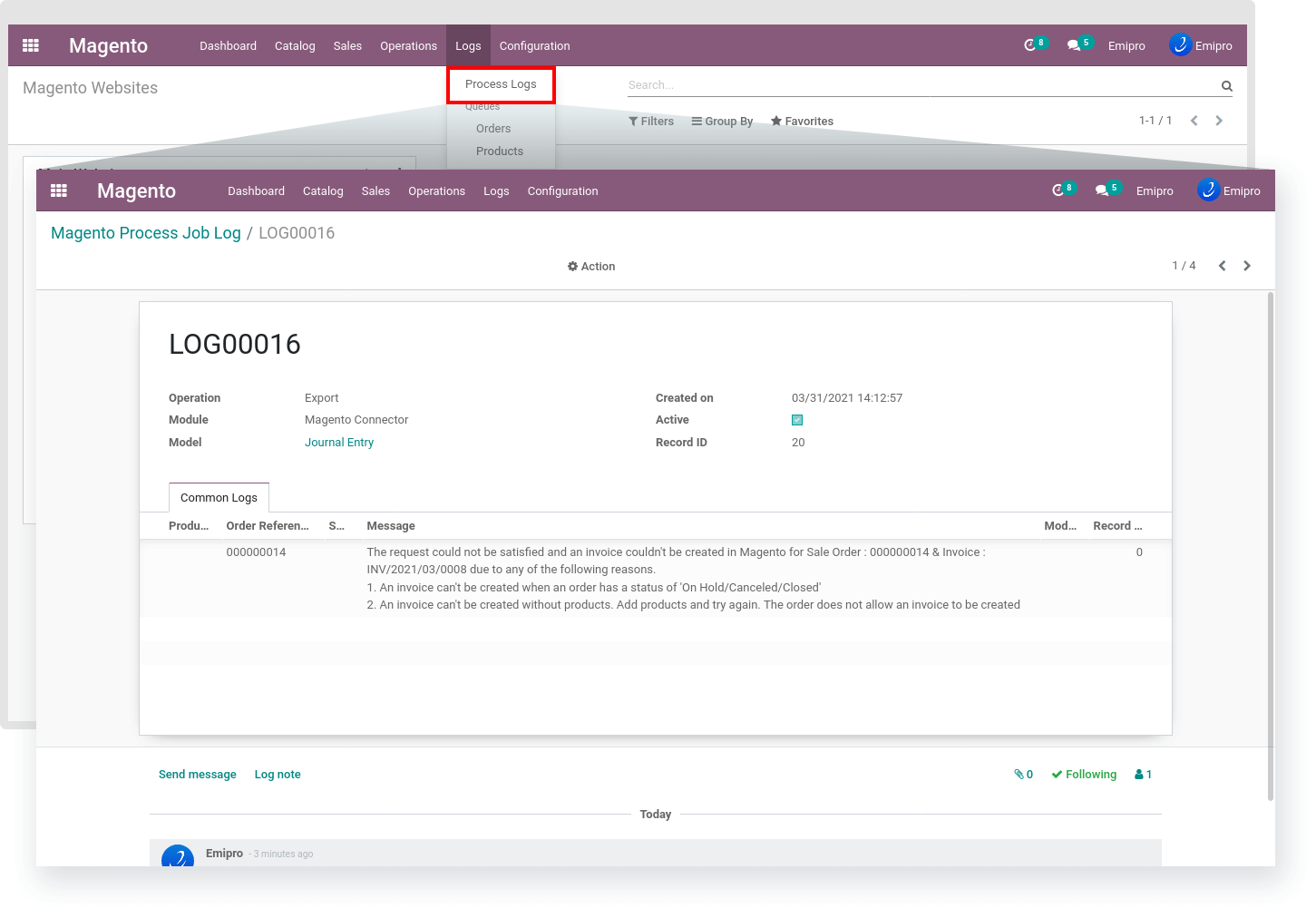
Task: Click Magento brand in back window
Action: click(x=108, y=46)
